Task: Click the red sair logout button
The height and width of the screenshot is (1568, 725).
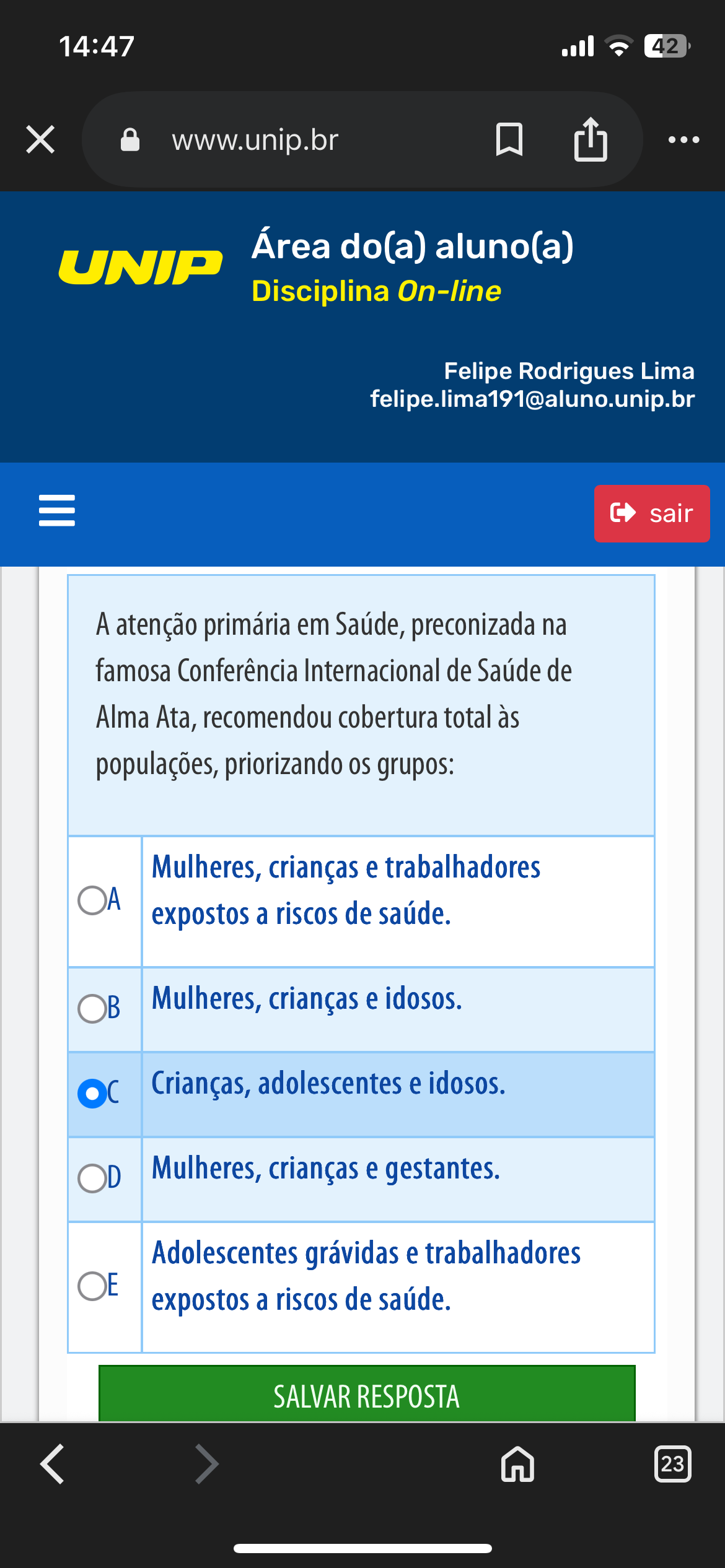Action: coord(652,513)
